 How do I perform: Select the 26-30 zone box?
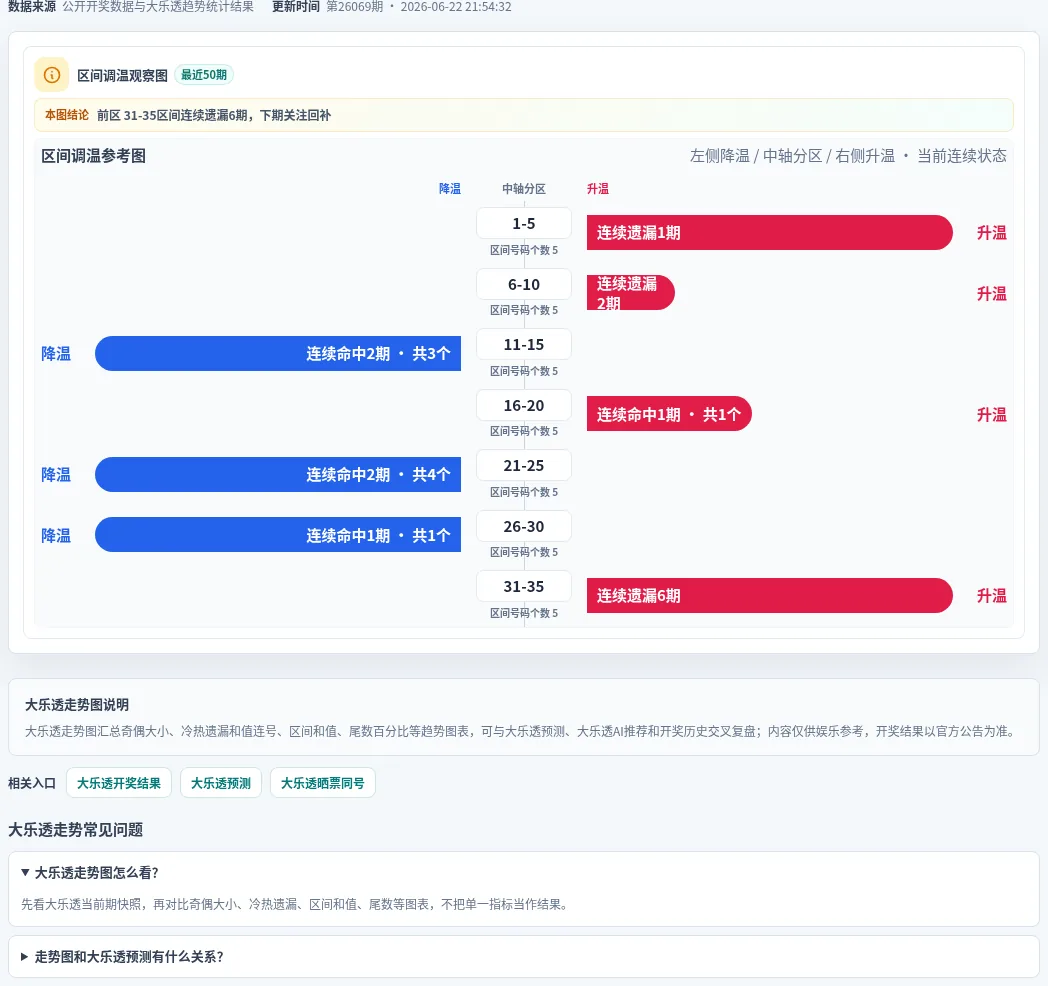[x=524, y=526]
